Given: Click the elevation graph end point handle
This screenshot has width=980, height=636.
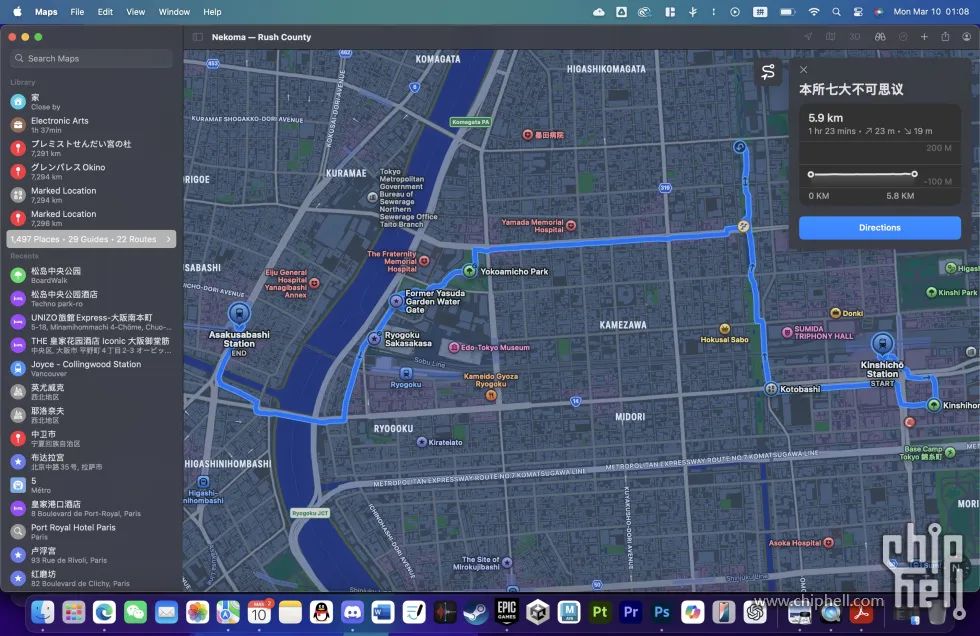Looking at the screenshot, I should pyautogui.click(x=914, y=174).
